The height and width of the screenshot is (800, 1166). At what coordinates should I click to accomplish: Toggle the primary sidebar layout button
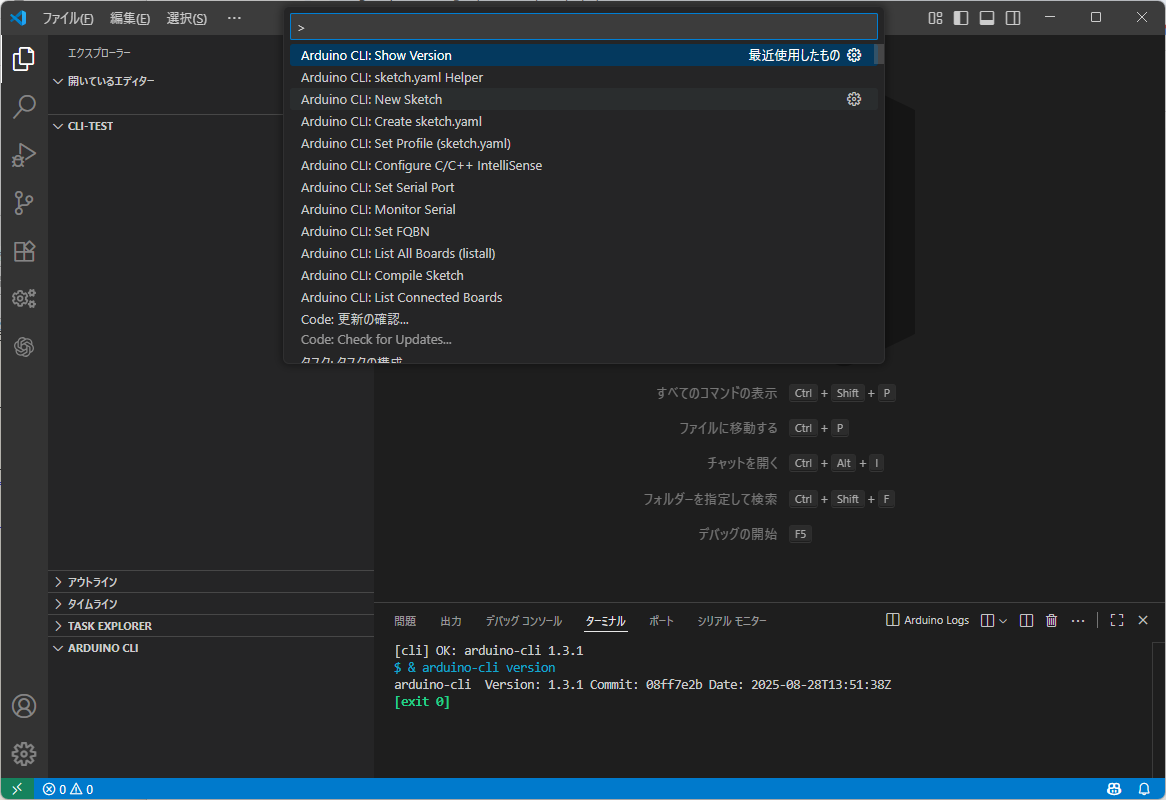(x=961, y=18)
